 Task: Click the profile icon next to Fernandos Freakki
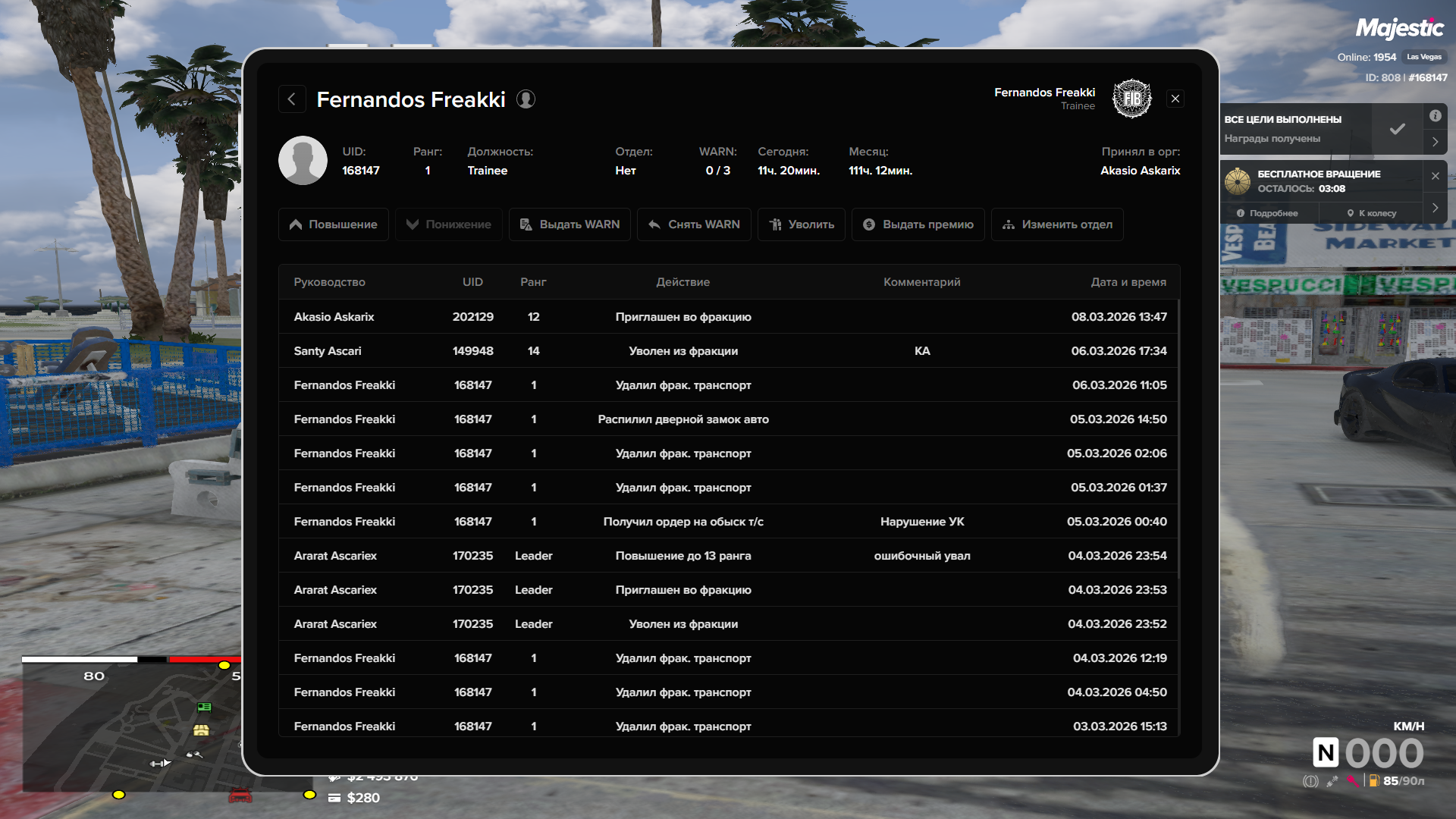point(526,99)
